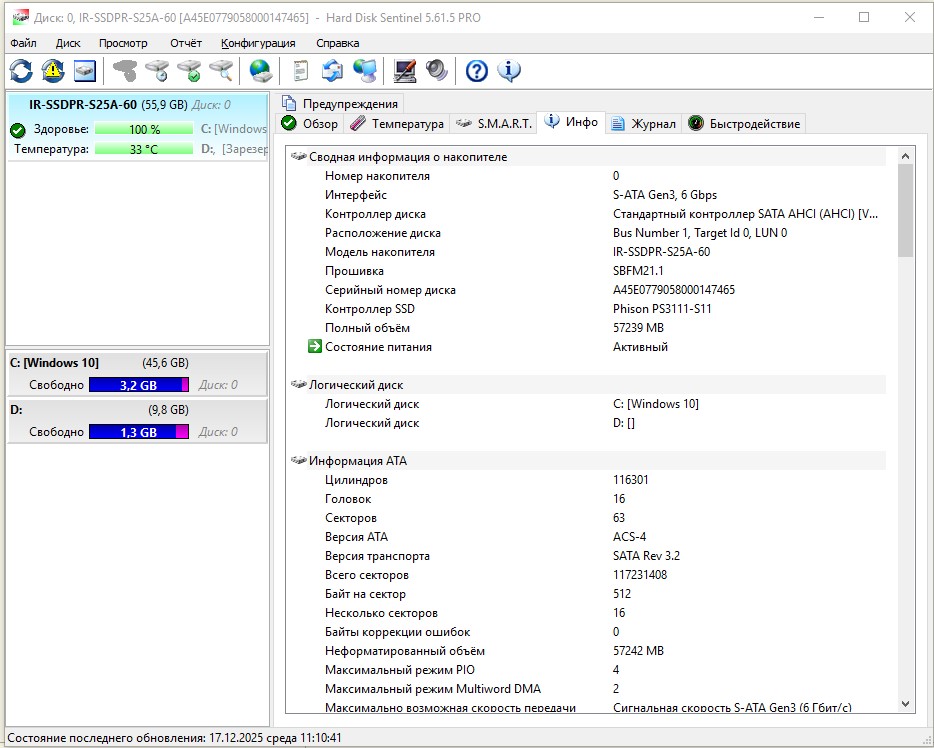The image size is (934, 748).
Task: Open the 'Отчёт' menu
Action: [185, 43]
